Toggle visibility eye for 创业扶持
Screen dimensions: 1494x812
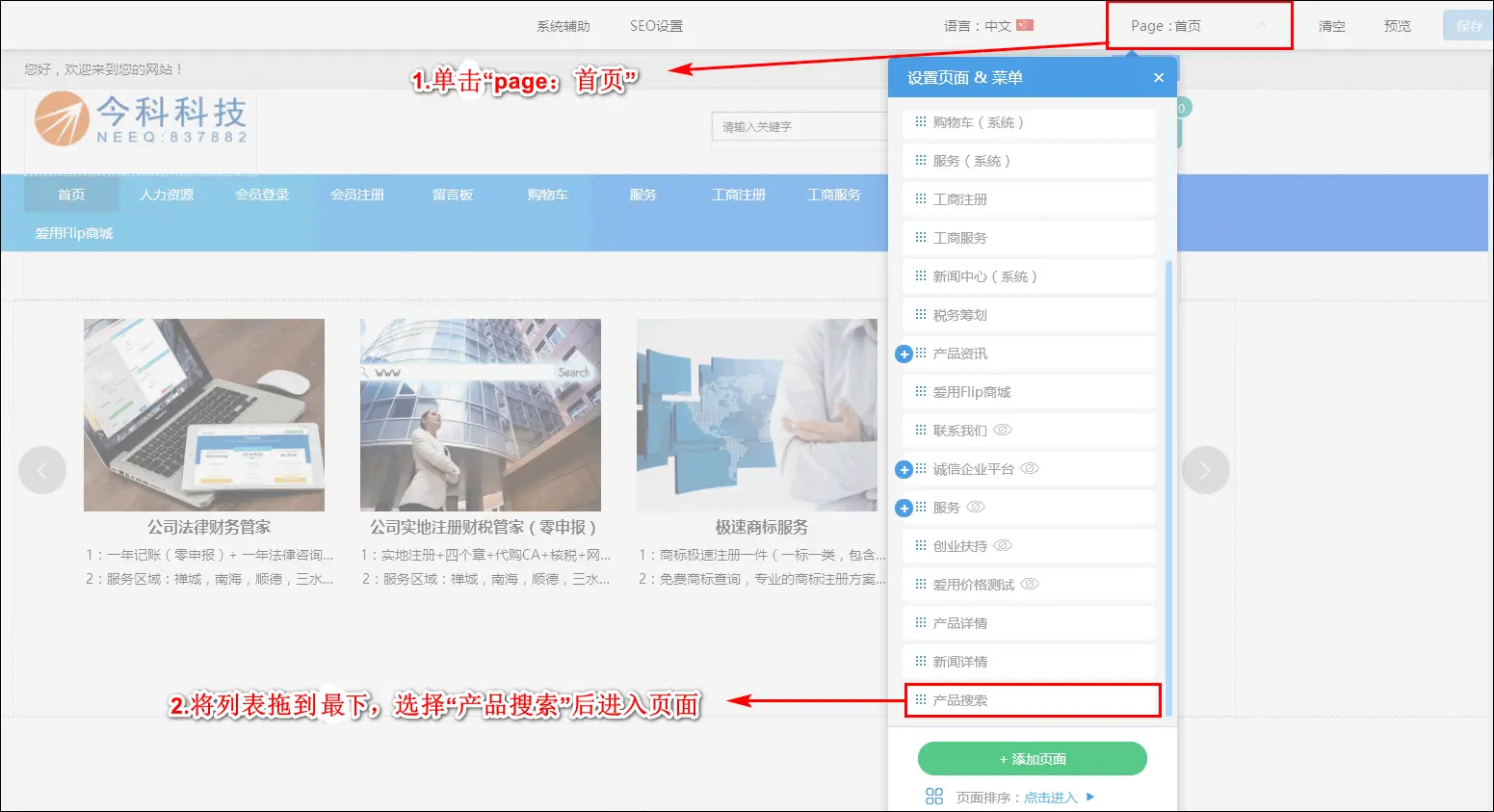click(x=1003, y=545)
